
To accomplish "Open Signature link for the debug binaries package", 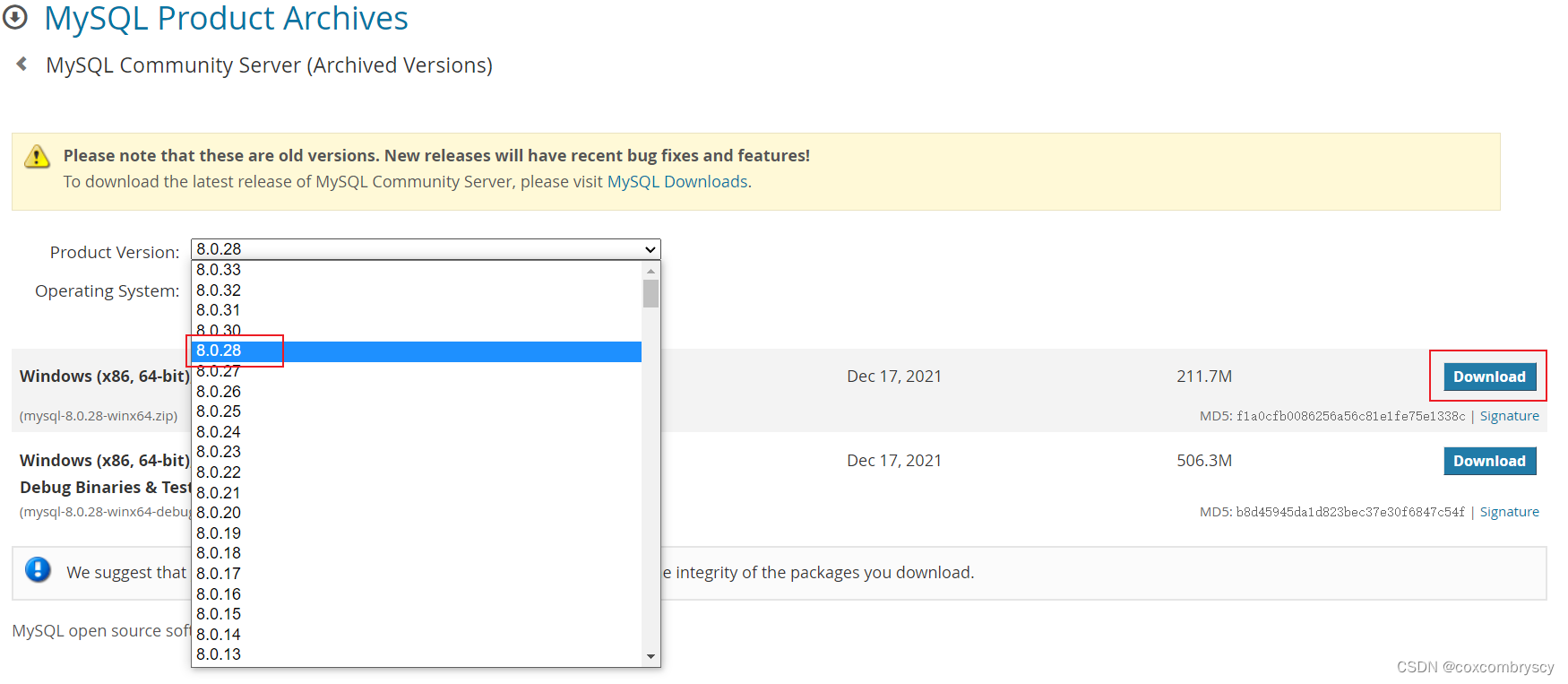I will 1509,512.
